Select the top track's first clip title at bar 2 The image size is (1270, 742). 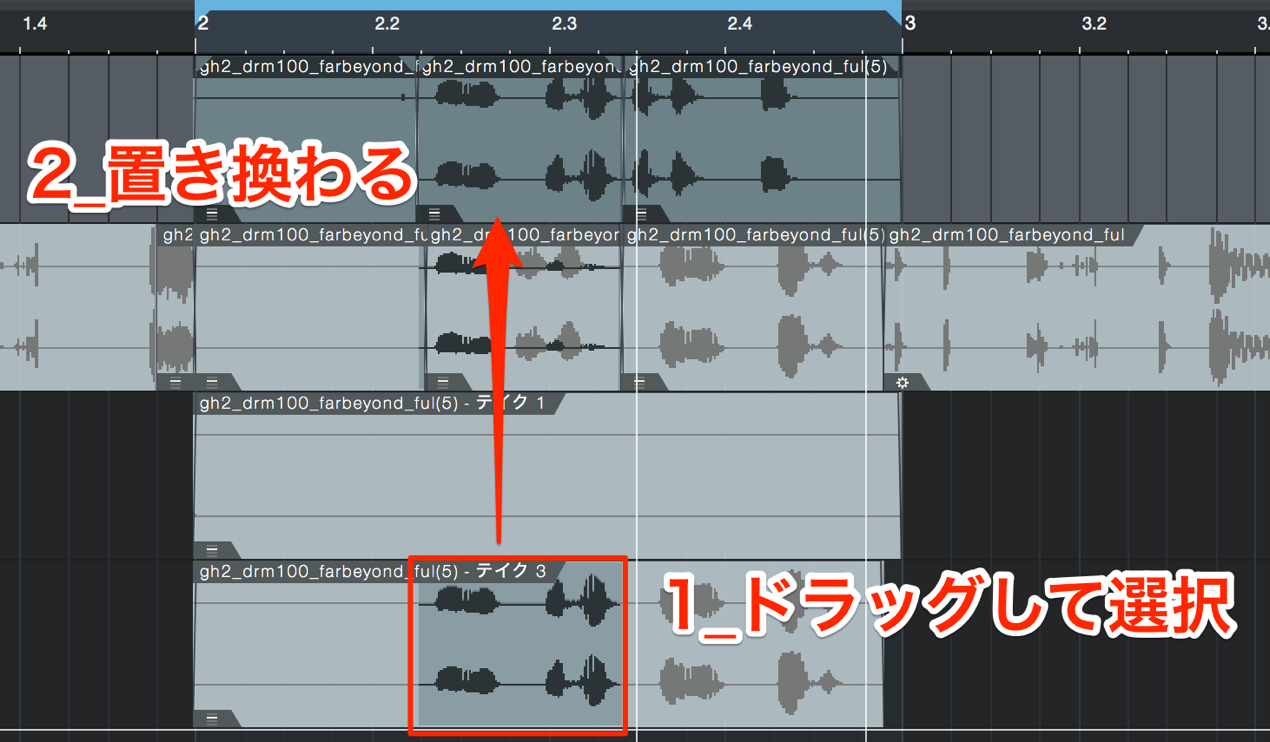[306, 67]
